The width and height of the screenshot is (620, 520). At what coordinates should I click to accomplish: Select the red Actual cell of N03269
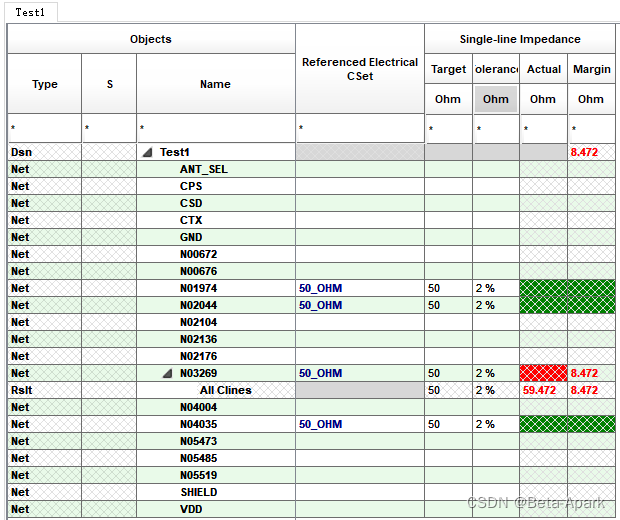pyautogui.click(x=543, y=373)
